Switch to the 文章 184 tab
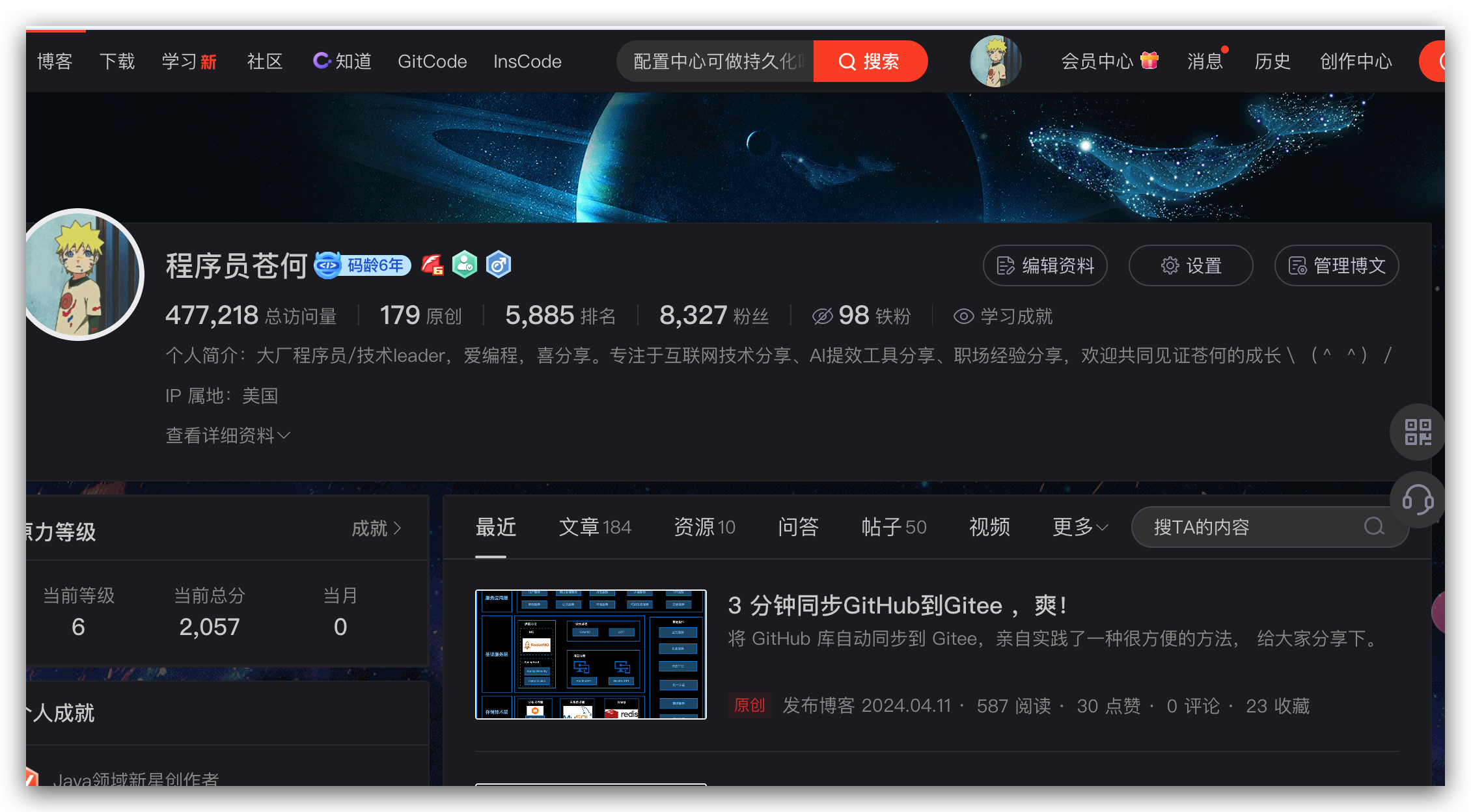 click(x=595, y=527)
